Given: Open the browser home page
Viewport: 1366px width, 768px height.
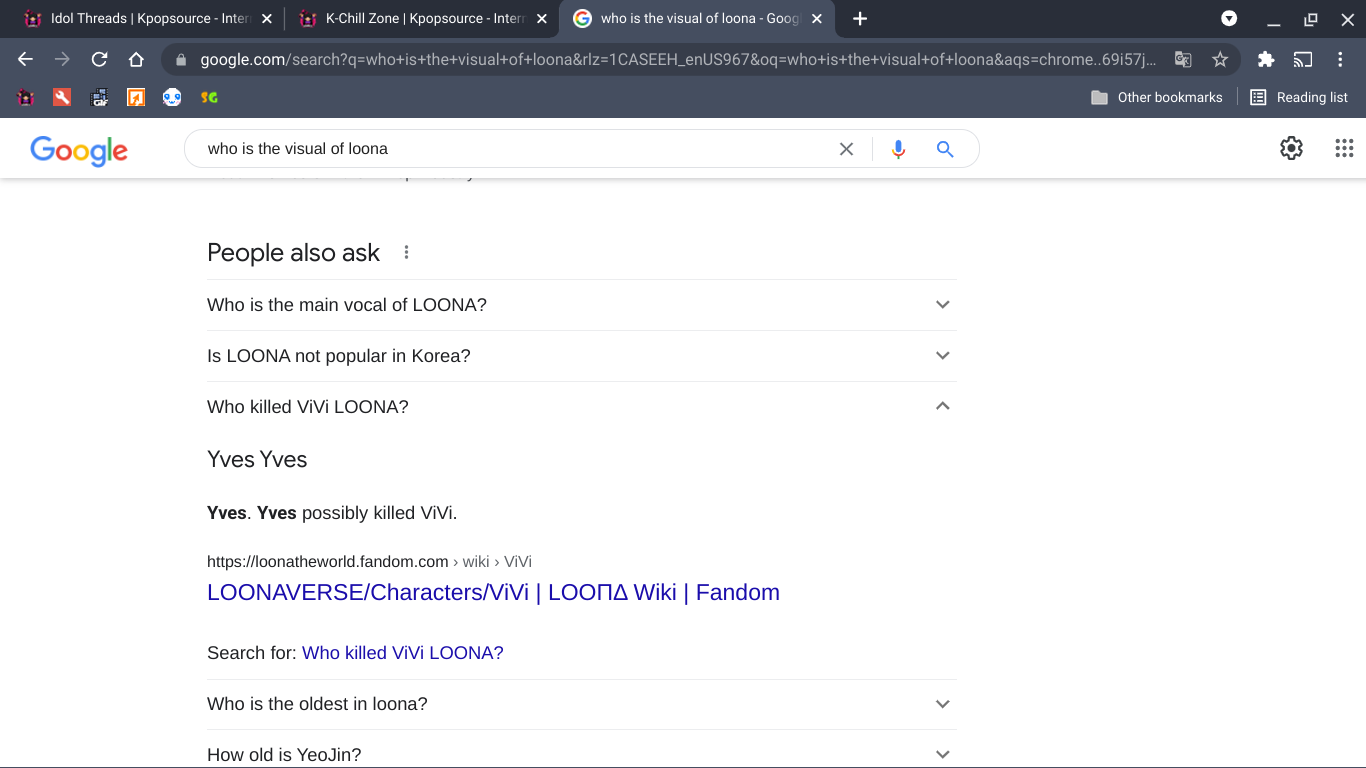Looking at the screenshot, I should pyautogui.click(x=136, y=60).
